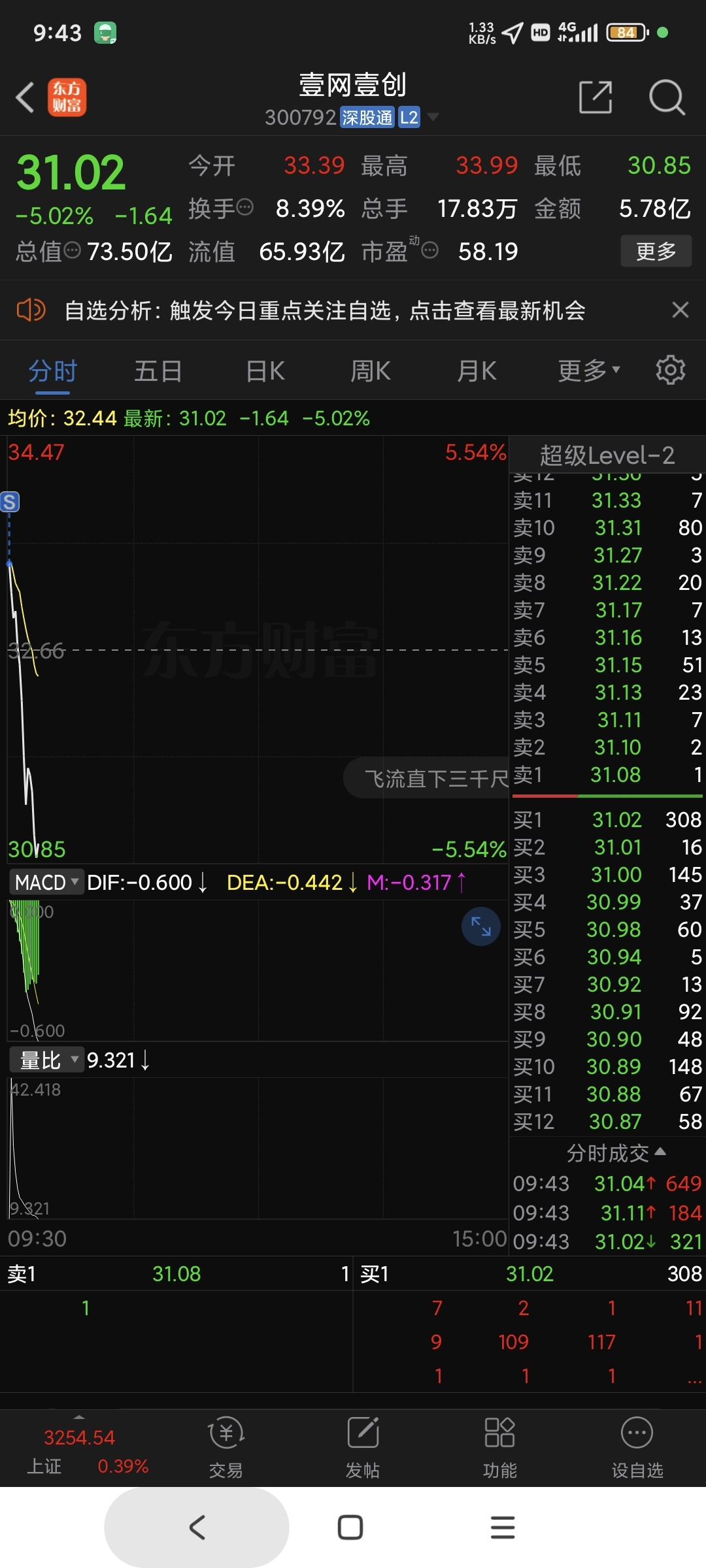The height and width of the screenshot is (1568, 706).
Task: Expand the queue ellipsis for more orders
Action: [694, 1377]
